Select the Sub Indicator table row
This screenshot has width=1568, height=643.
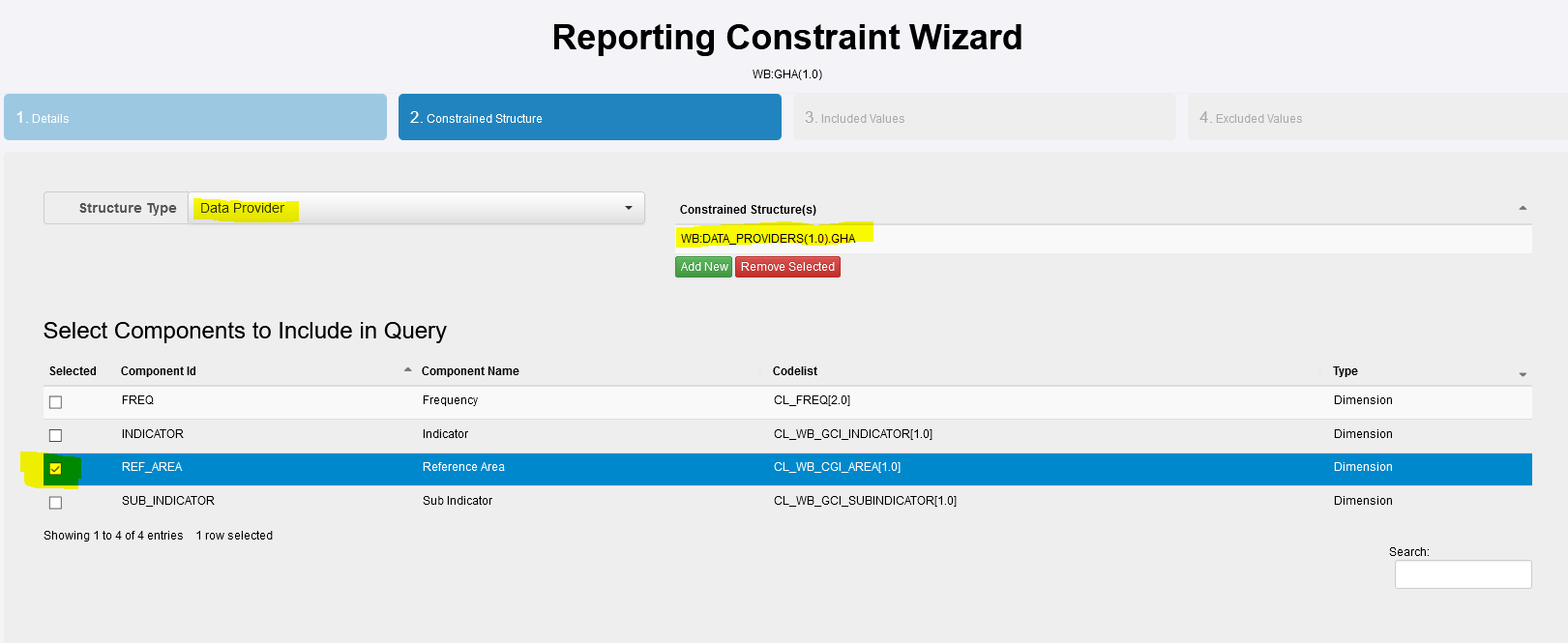click(458, 501)
